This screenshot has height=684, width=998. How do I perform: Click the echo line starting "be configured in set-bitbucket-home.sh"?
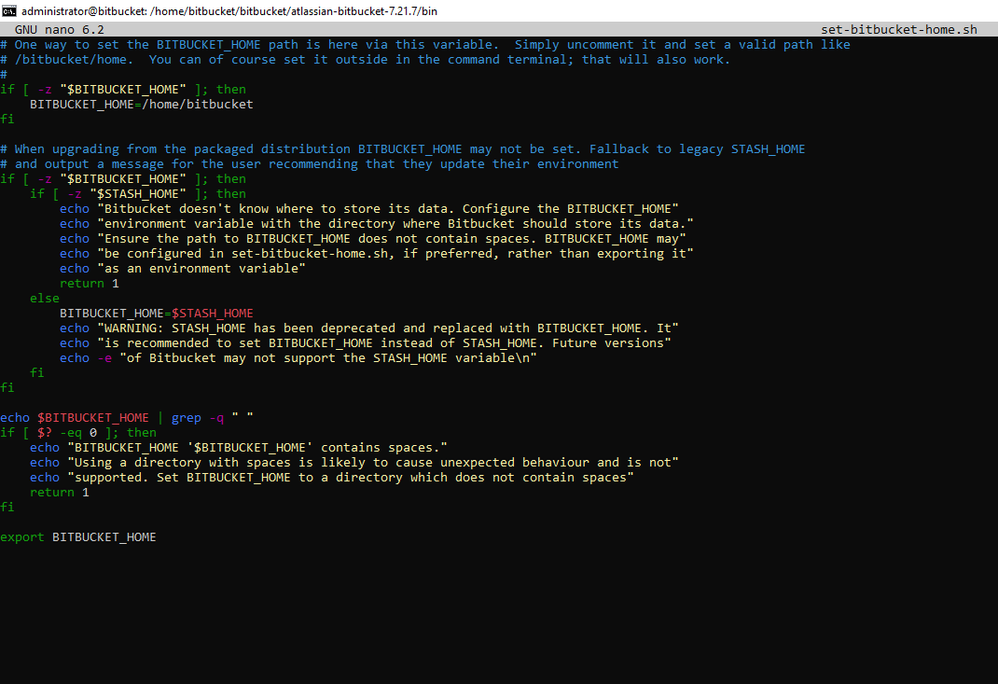point(376,253)
